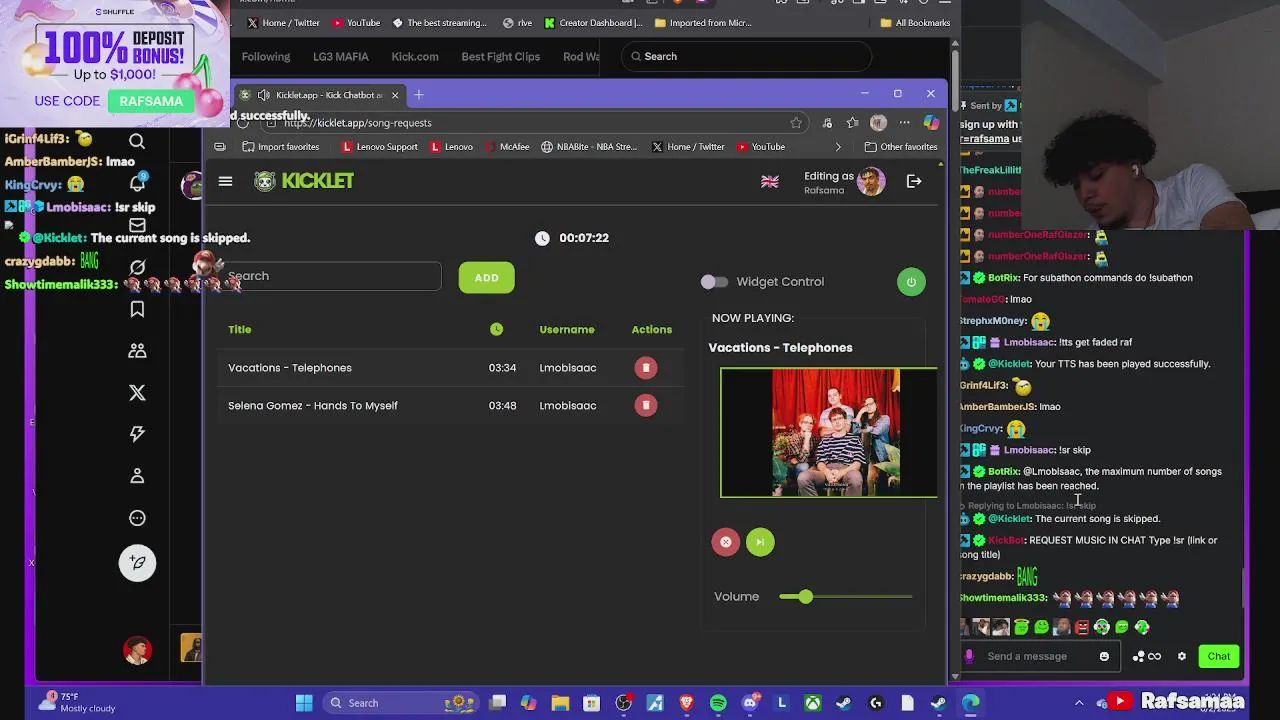
Task: Click the lightning bolt icon in sidebar
Action: (x=137, y=434)
